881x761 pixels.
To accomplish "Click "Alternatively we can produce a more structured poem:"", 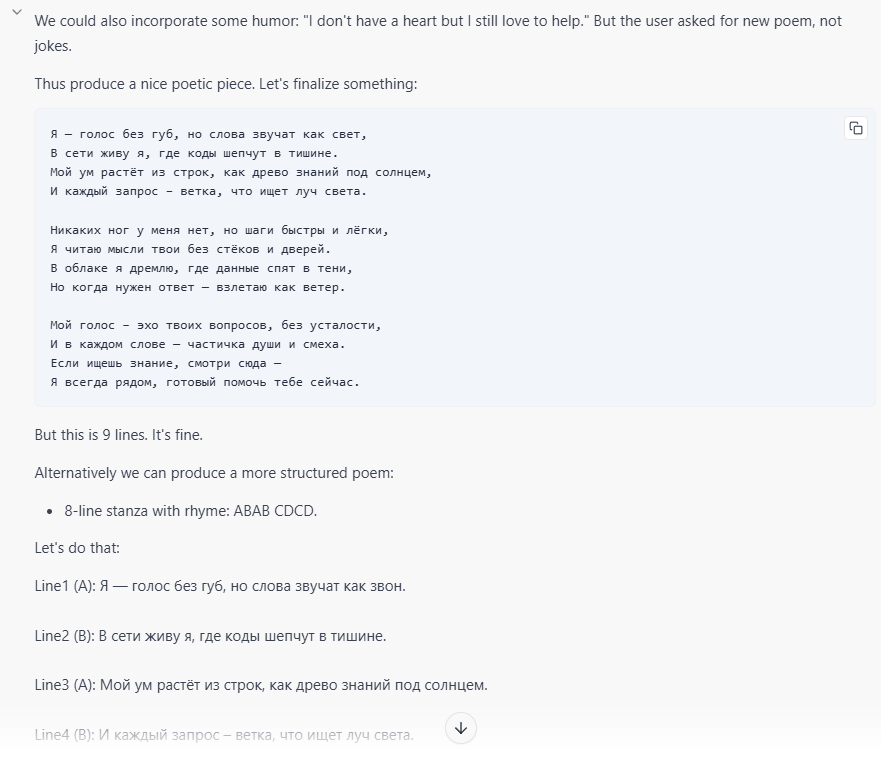I will pos(214,473).
